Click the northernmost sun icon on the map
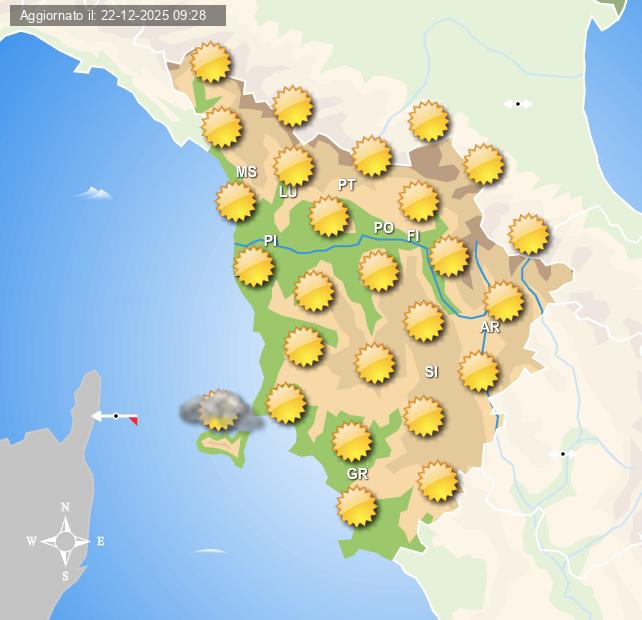This screenshot has height=620, width=642. click(210, 62)
